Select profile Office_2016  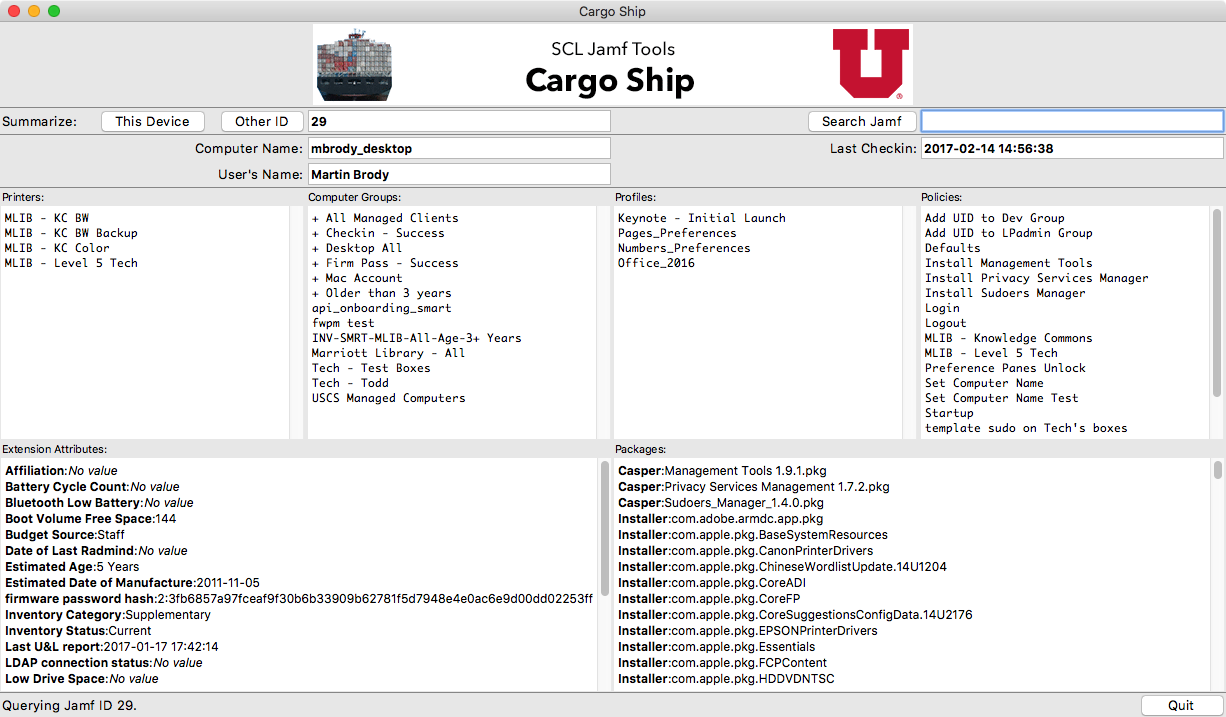pos(656,263)
